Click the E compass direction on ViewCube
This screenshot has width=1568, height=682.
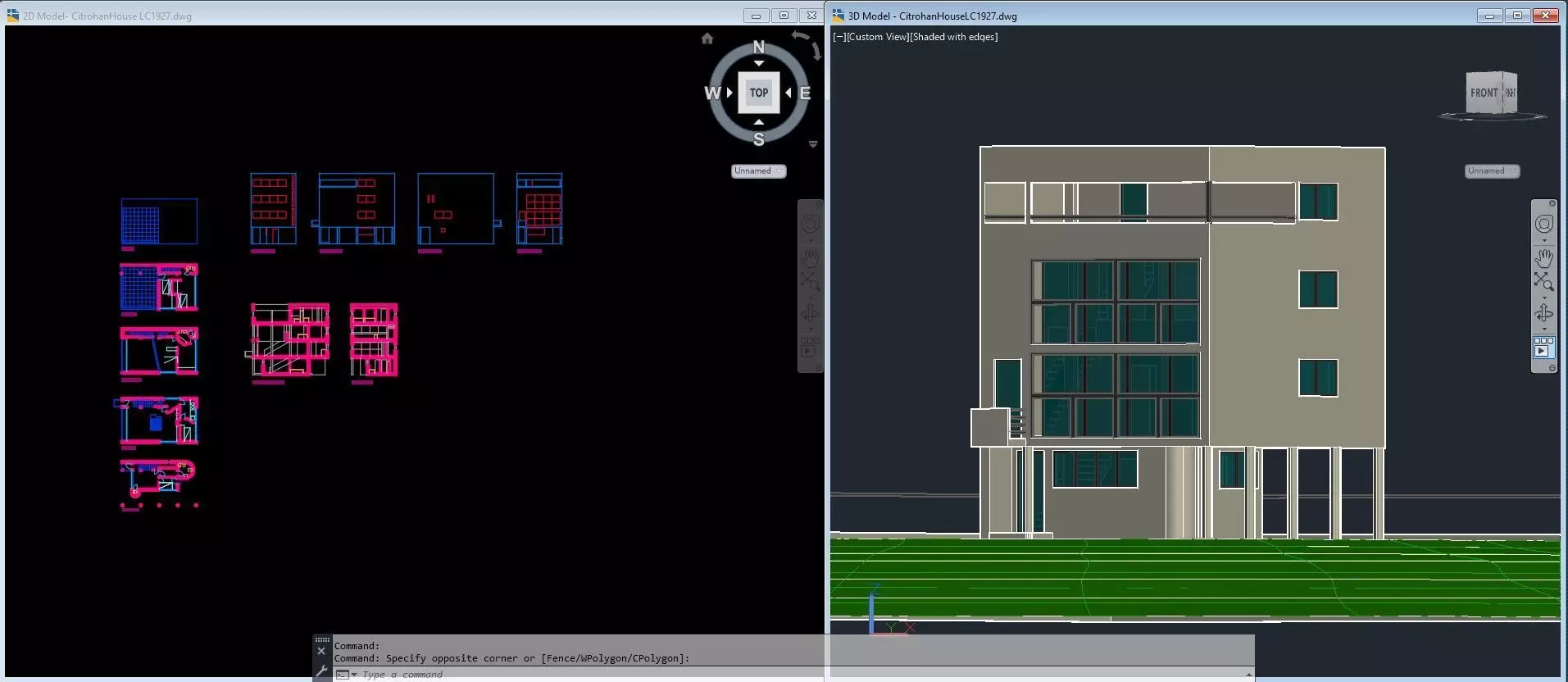[805, 93]
